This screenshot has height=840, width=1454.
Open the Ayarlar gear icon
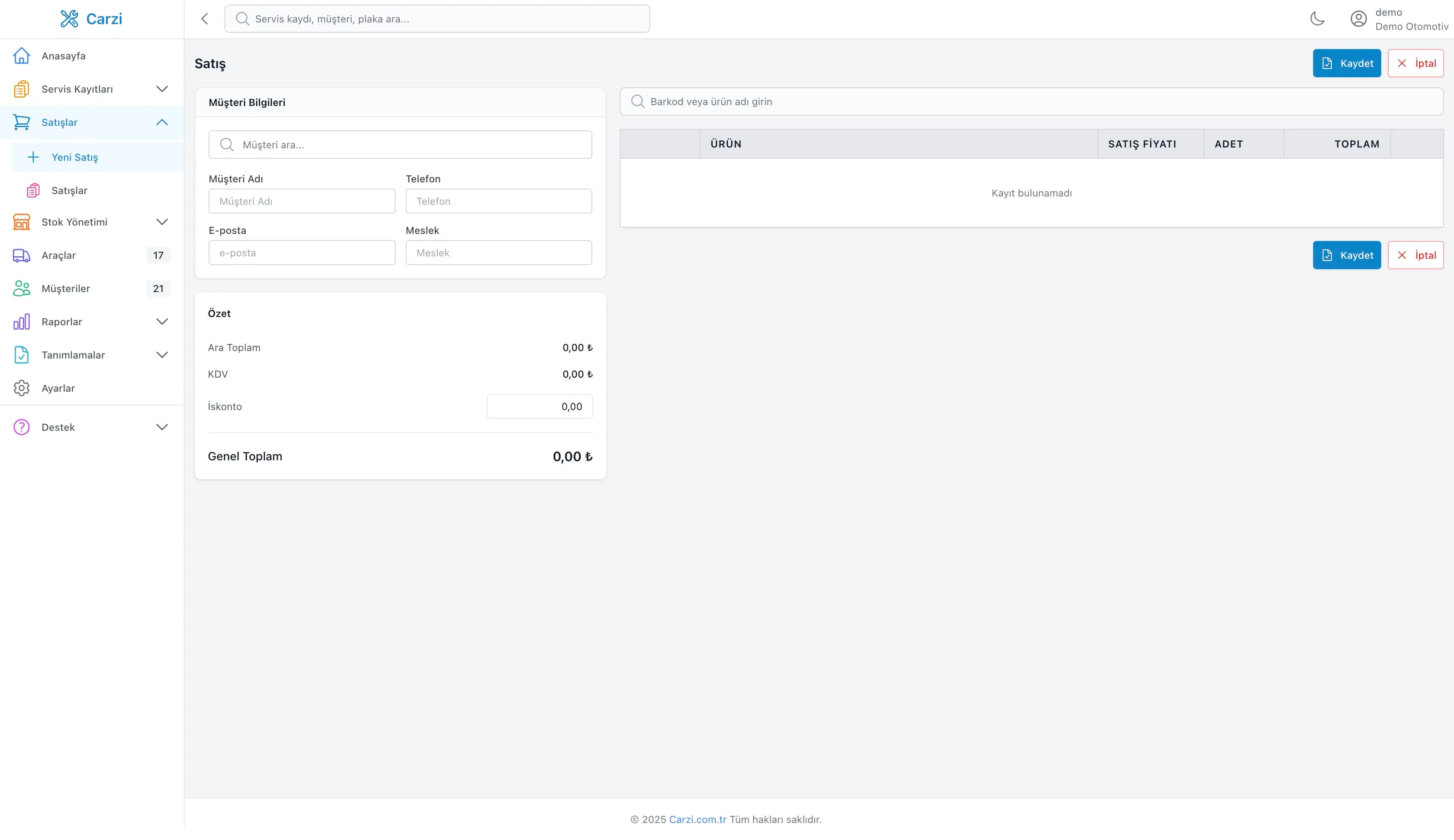coord(21,388)
